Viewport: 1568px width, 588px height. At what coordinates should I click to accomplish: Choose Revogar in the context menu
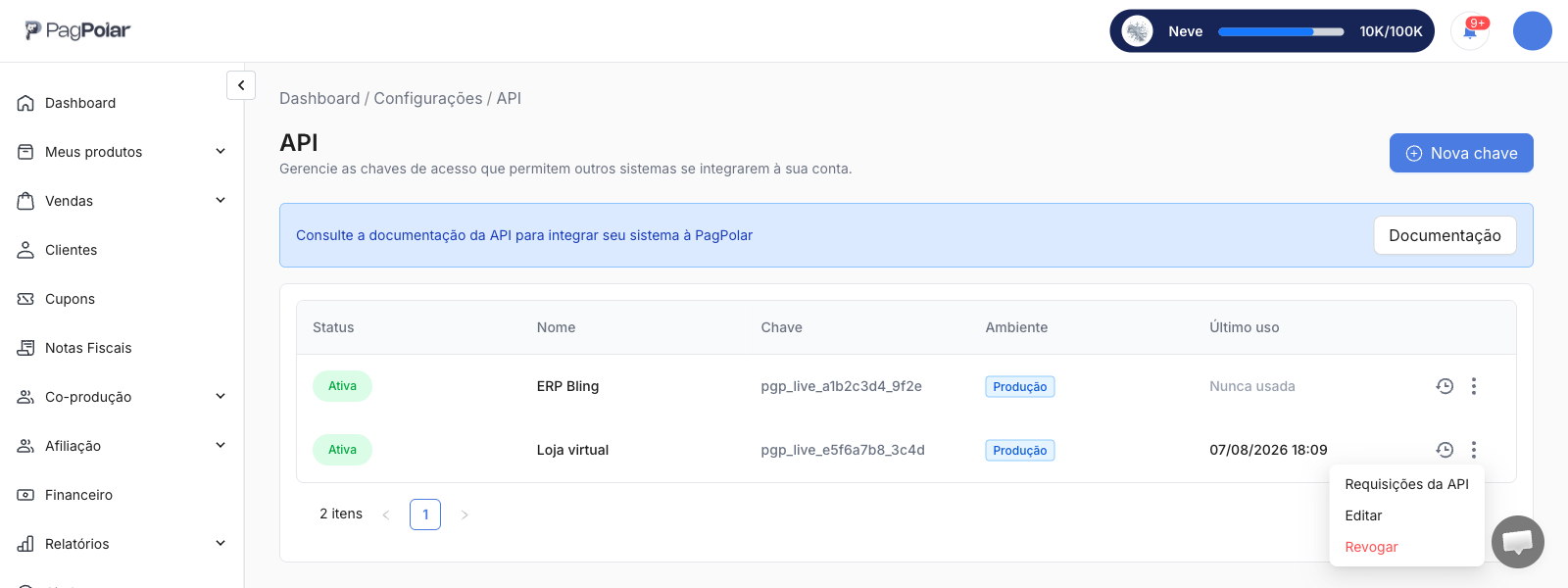coord(1406,547)
